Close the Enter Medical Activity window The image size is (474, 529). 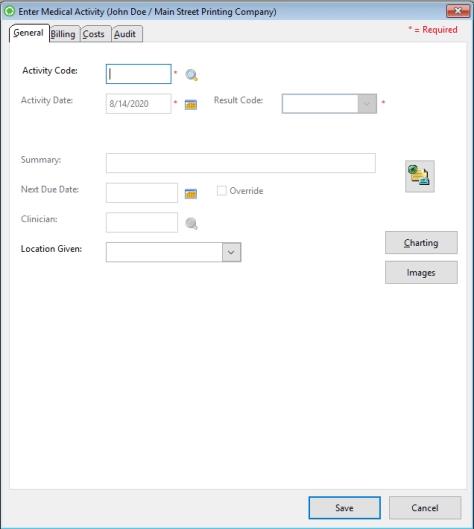(458, 11)
